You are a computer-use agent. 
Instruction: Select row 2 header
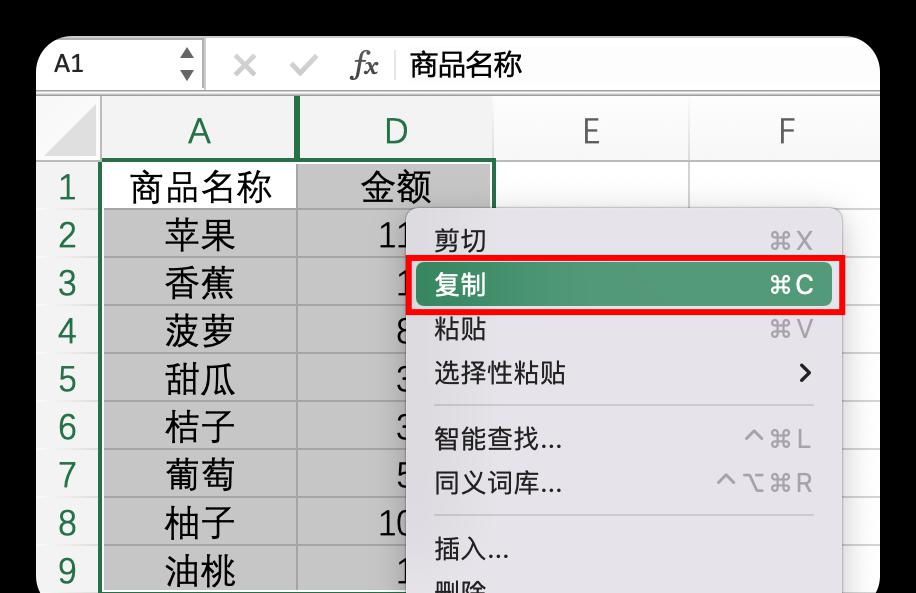[68, 234]
